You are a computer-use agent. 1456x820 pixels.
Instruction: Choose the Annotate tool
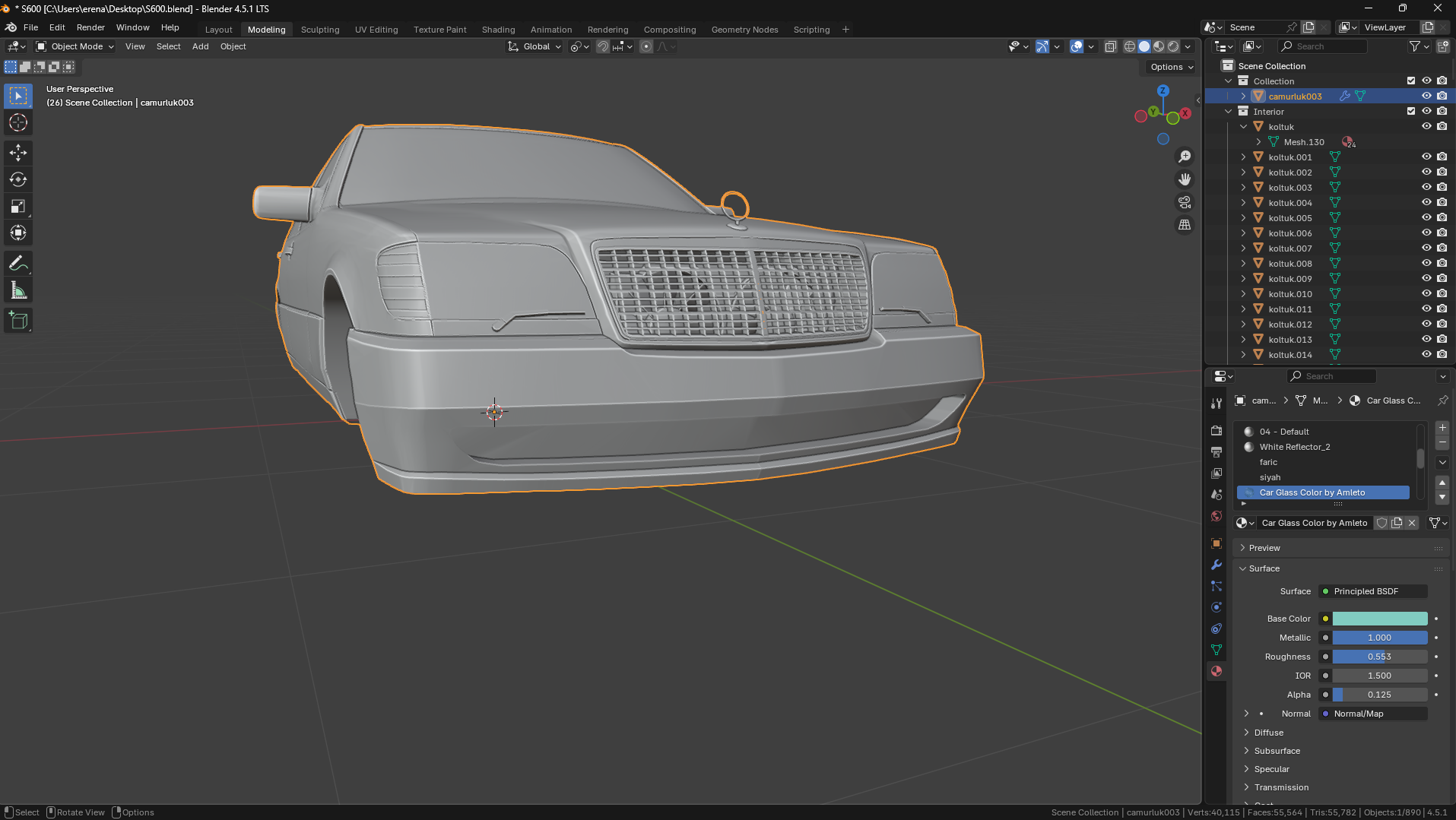18,264
